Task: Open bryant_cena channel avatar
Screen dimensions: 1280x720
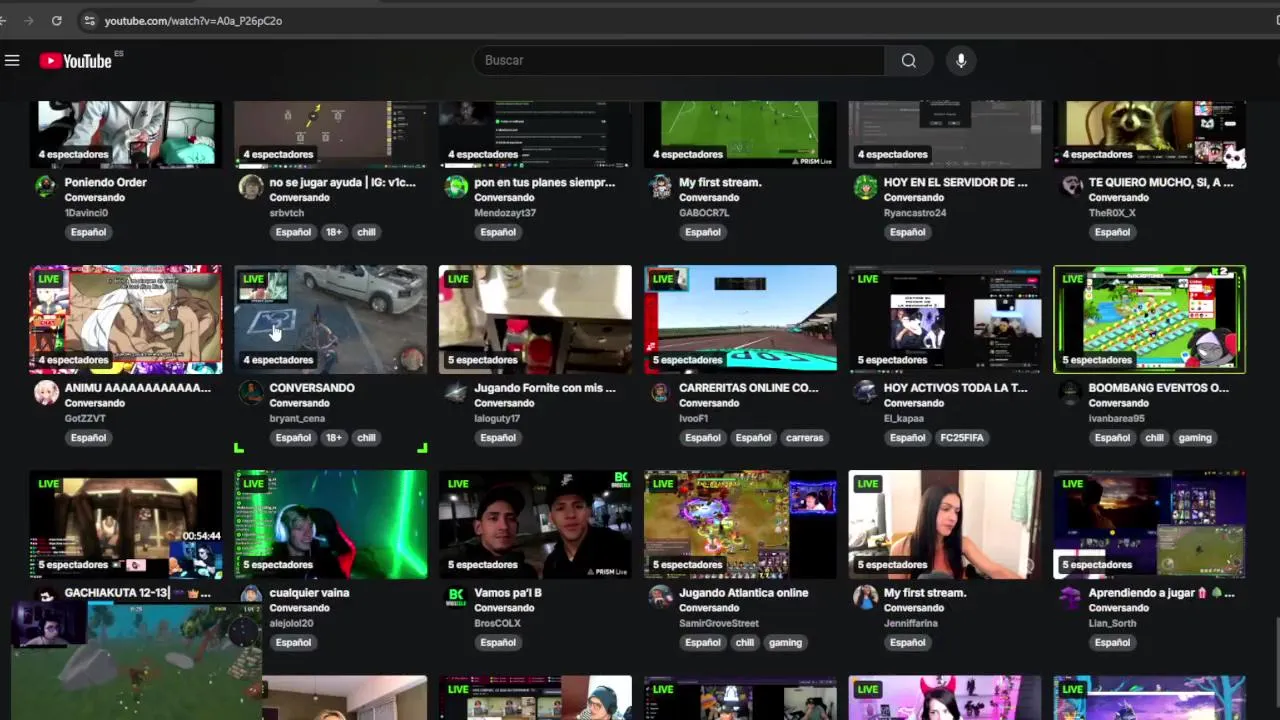Action: pos(251,392)
